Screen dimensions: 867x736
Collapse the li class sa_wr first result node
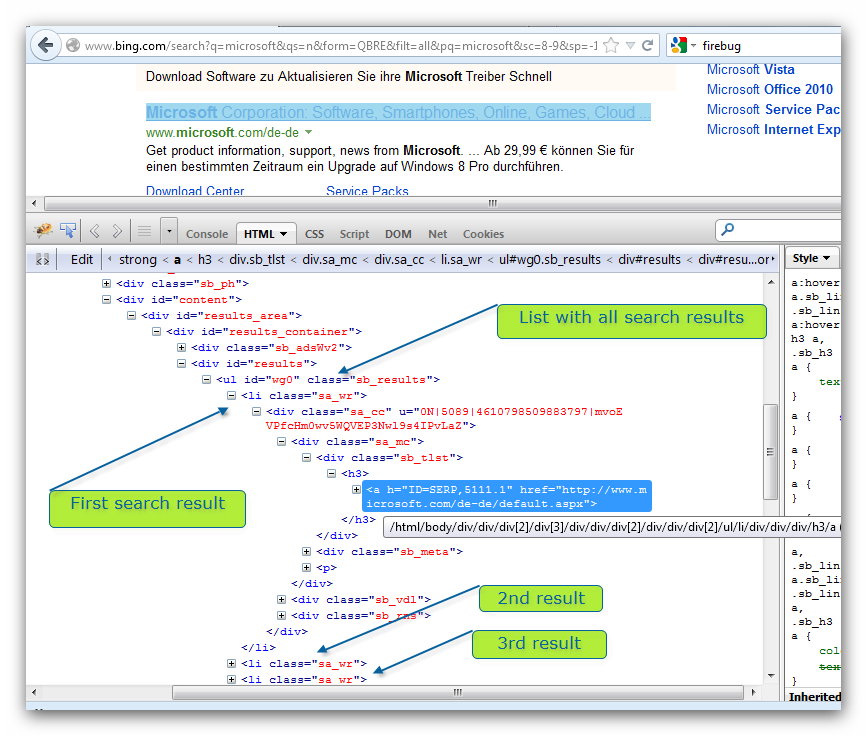point(230,395)
